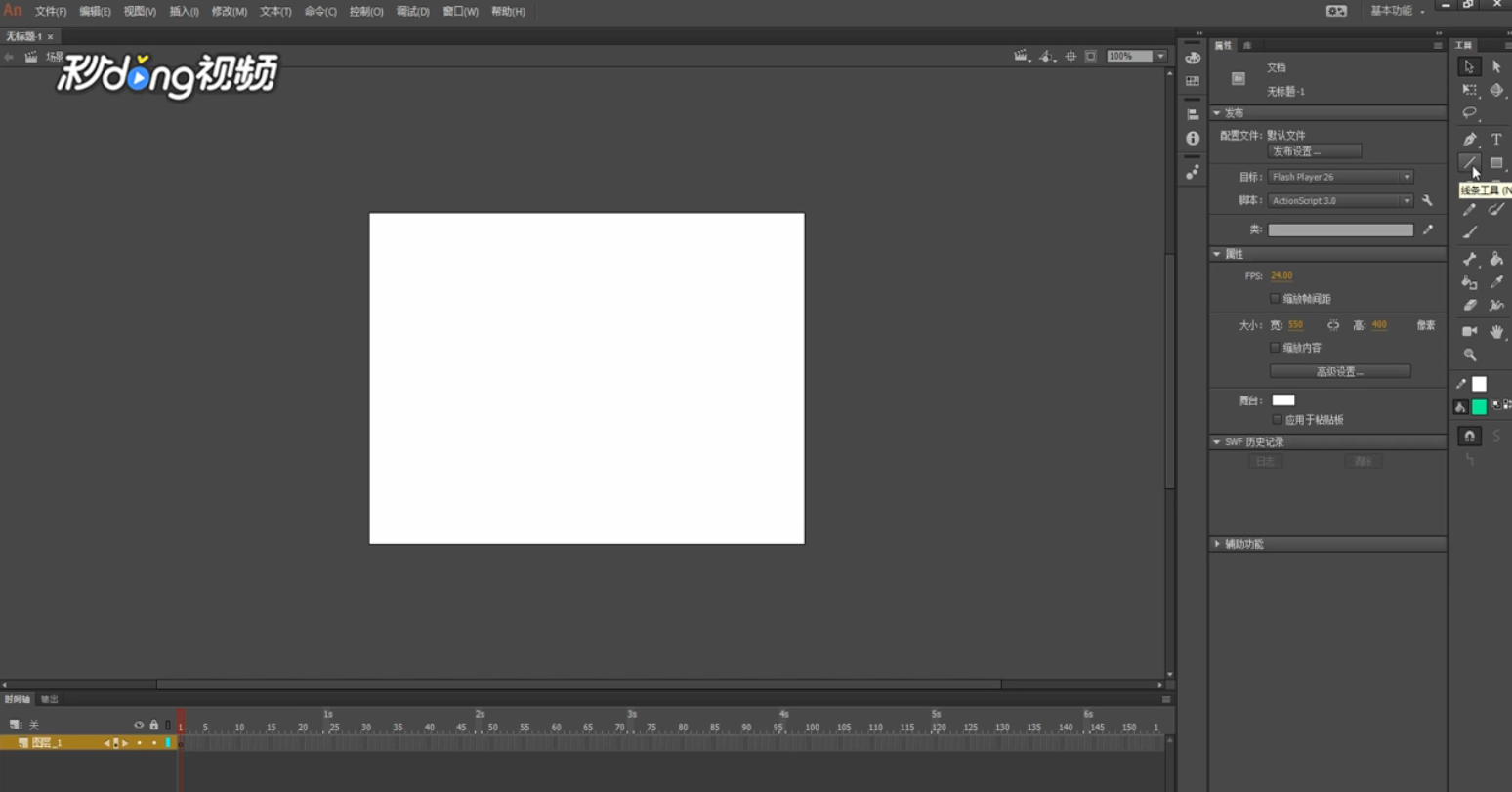Select the Zoom magnifier tool
The width and height of the screenshot is (1512, 792).
1469,355
